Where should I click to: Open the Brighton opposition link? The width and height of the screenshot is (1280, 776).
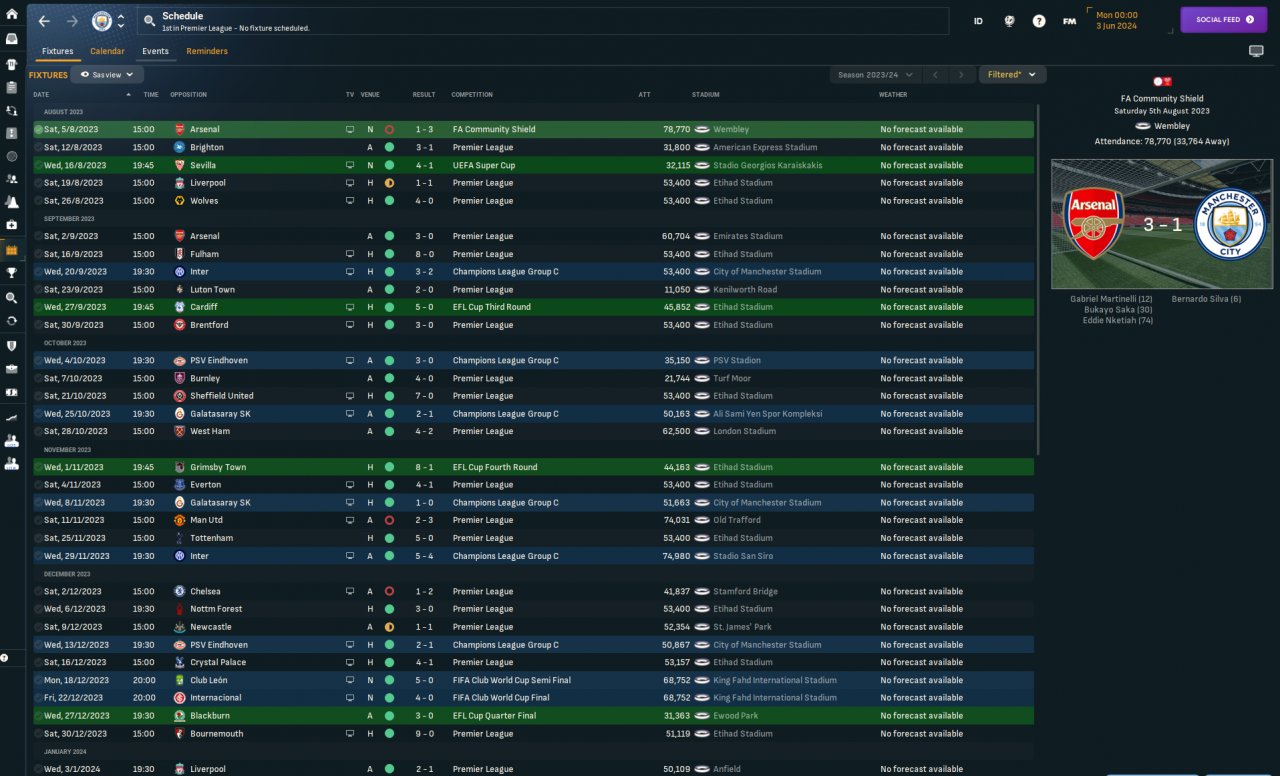pos(207,147)
